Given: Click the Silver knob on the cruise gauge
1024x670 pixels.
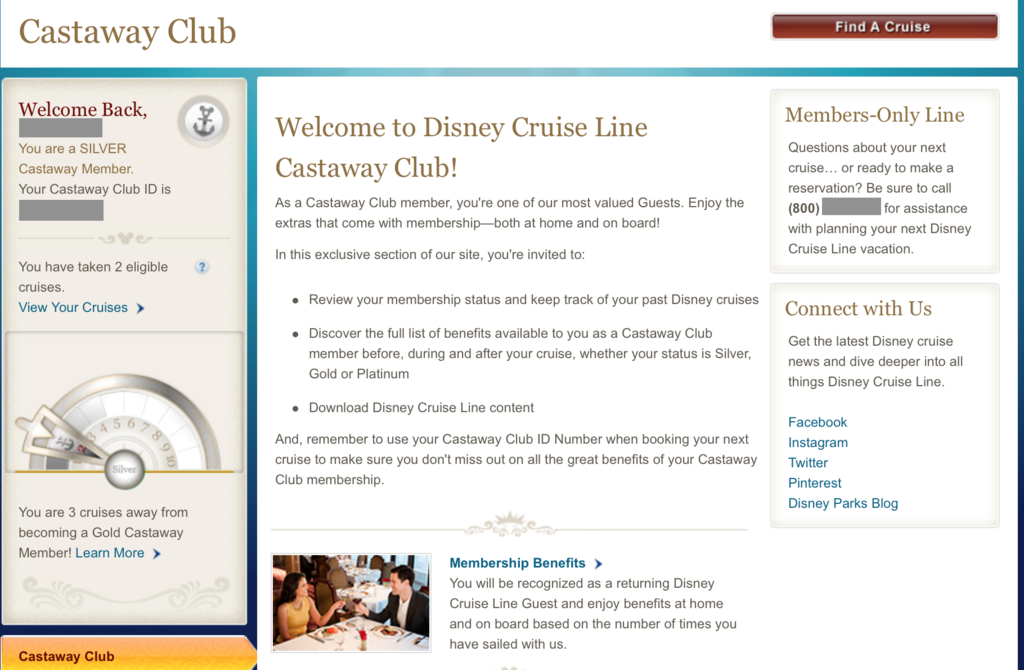Looking at the screenshot, I should (124, 469).
